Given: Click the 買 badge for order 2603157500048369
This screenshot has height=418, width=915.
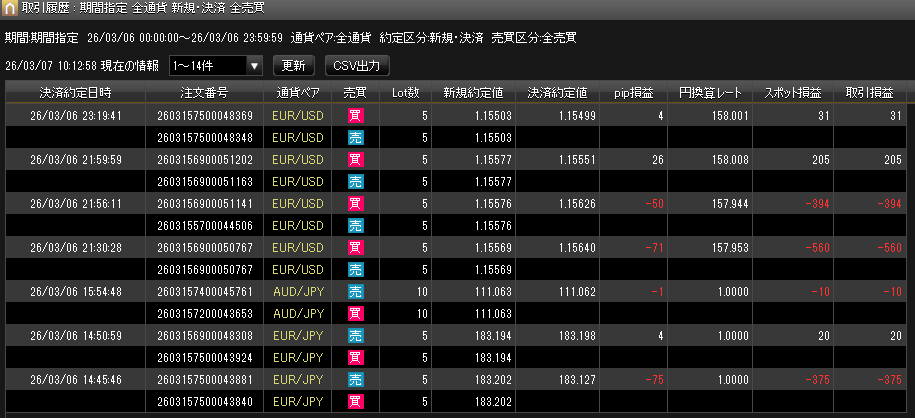Looking at the screenshot, I should (355, 115).
